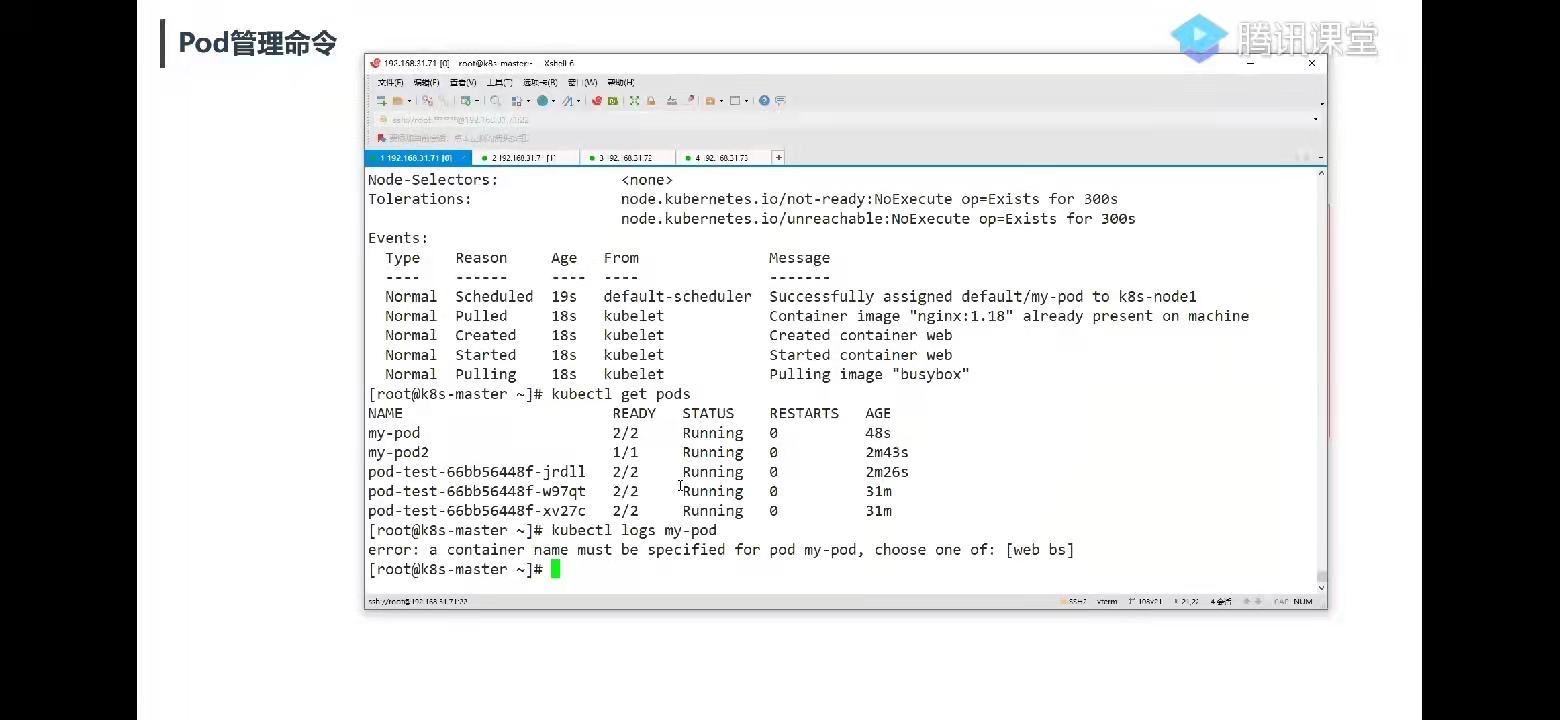Click the green globe icon in toolbar
The height and width of the screenshot is (720, 1560).
coord(542,101)
